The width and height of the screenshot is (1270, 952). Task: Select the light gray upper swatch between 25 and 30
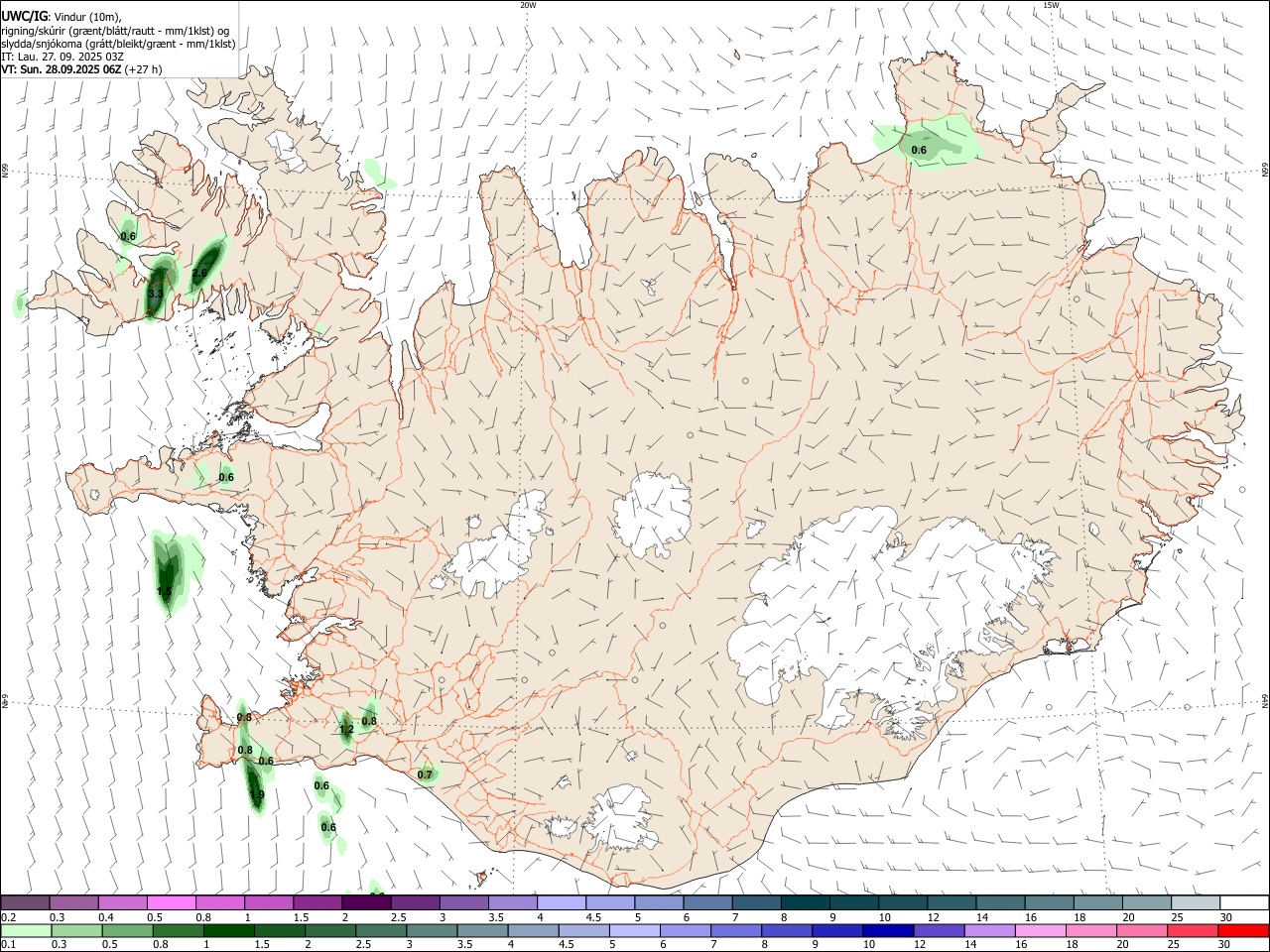pos(1195,902)
